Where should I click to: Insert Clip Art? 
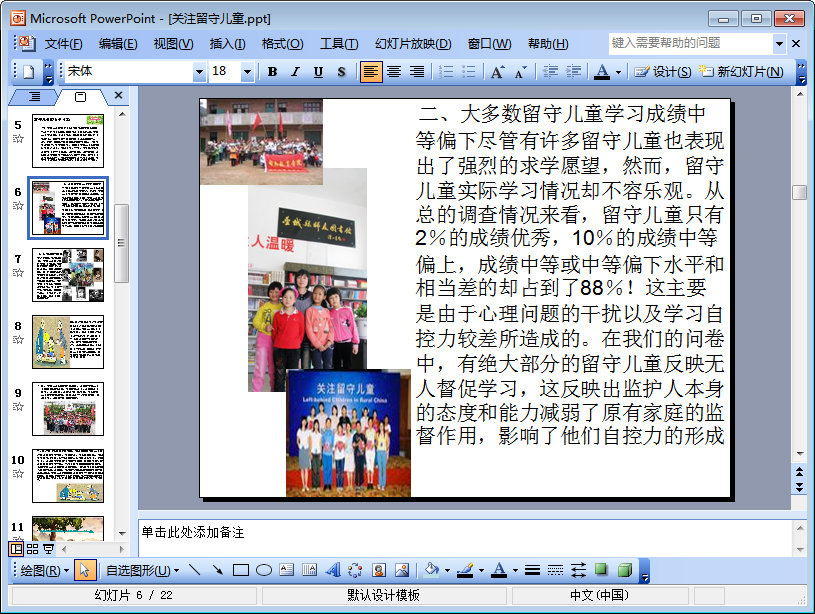[x=379, y=570]
